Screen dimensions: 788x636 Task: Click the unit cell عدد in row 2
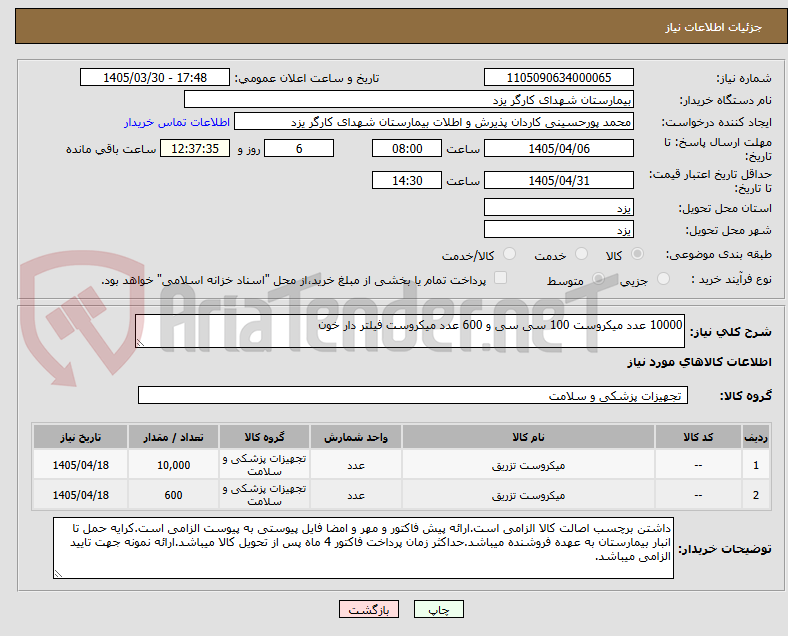[x=356, y=495]
